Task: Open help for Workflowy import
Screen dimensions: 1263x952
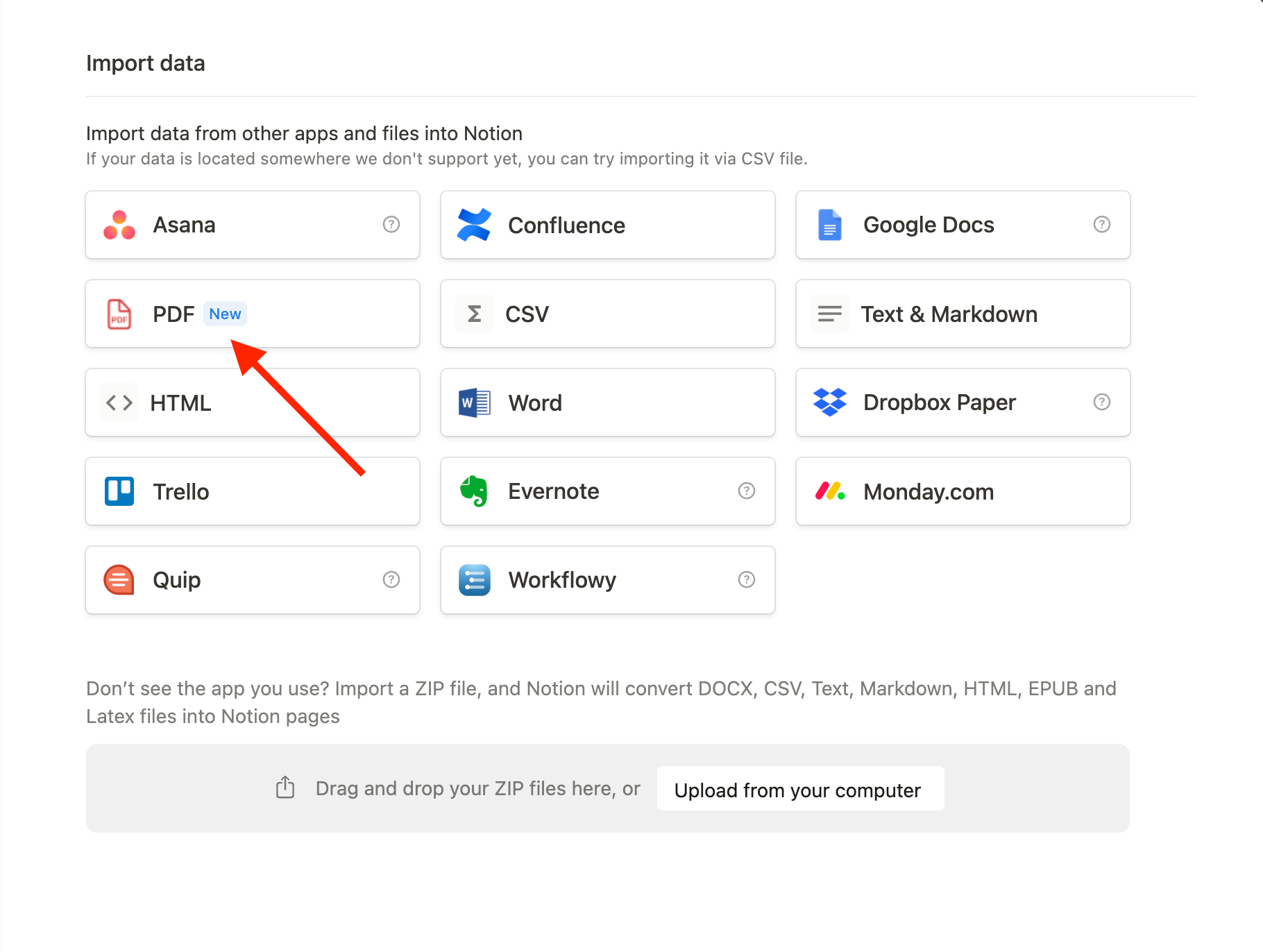Action: 747,579
